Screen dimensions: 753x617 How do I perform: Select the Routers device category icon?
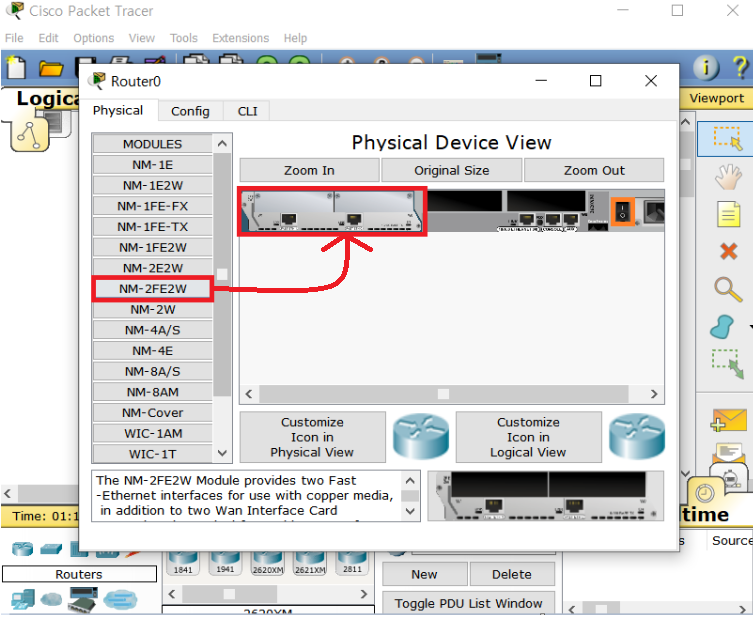tap(22, 548)
